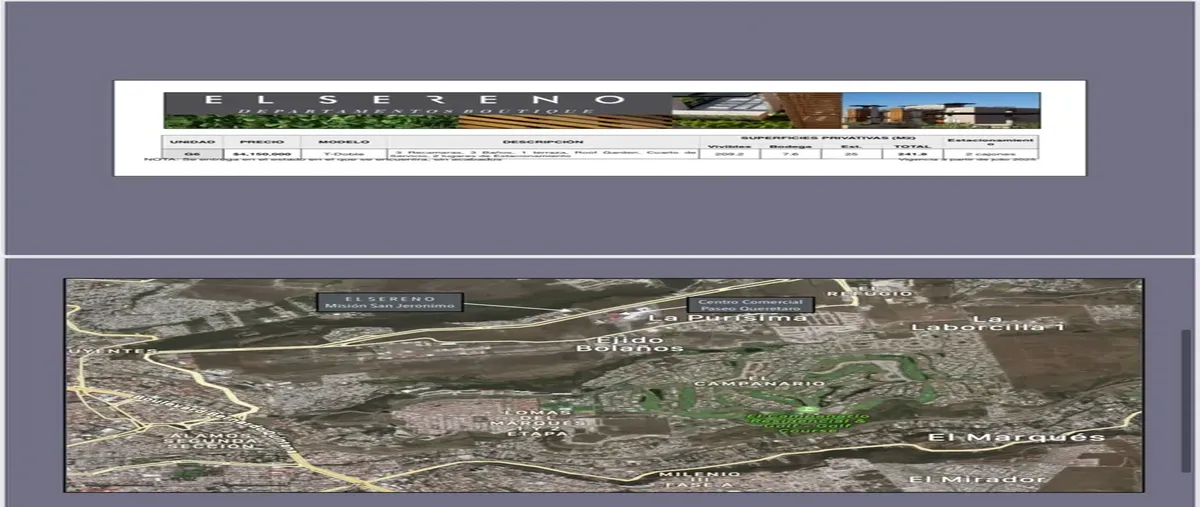Image resolution: width=1200 pixels, height=507 pixels.
Task: Click the PRECIO column header
Action: [x=262, y=142]
